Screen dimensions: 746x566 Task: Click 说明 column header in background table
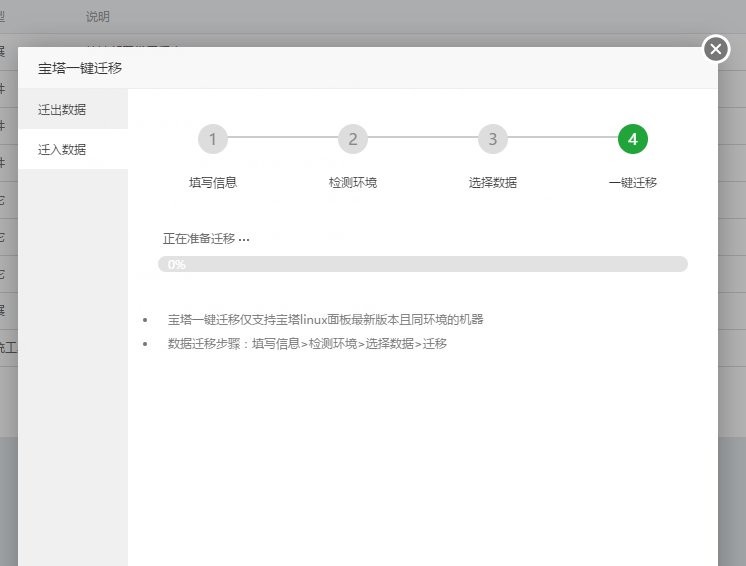click(x=98, y=17)
